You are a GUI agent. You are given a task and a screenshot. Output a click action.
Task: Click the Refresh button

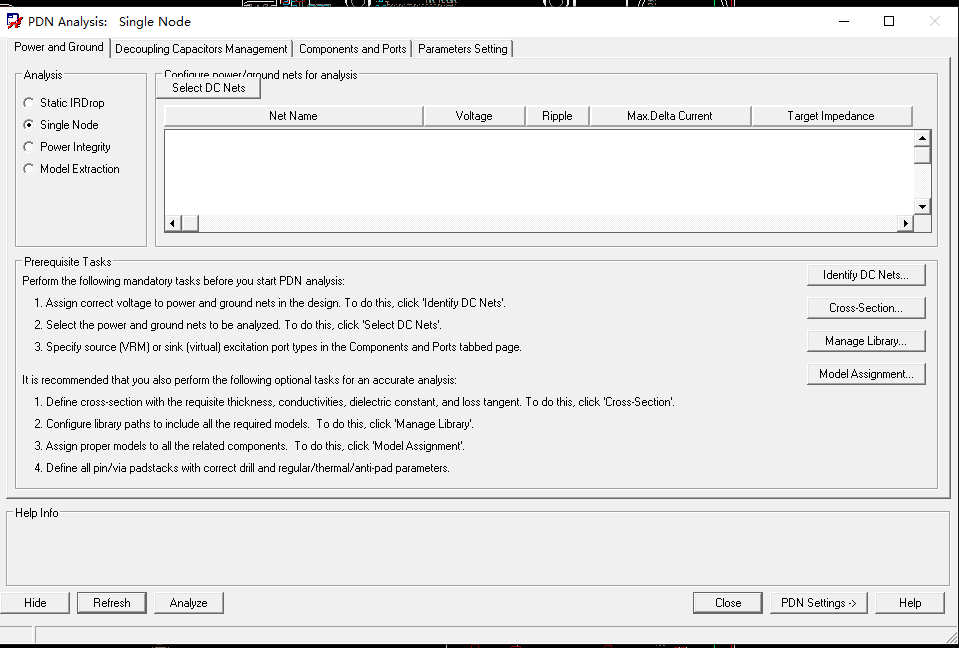click(111, 602)
